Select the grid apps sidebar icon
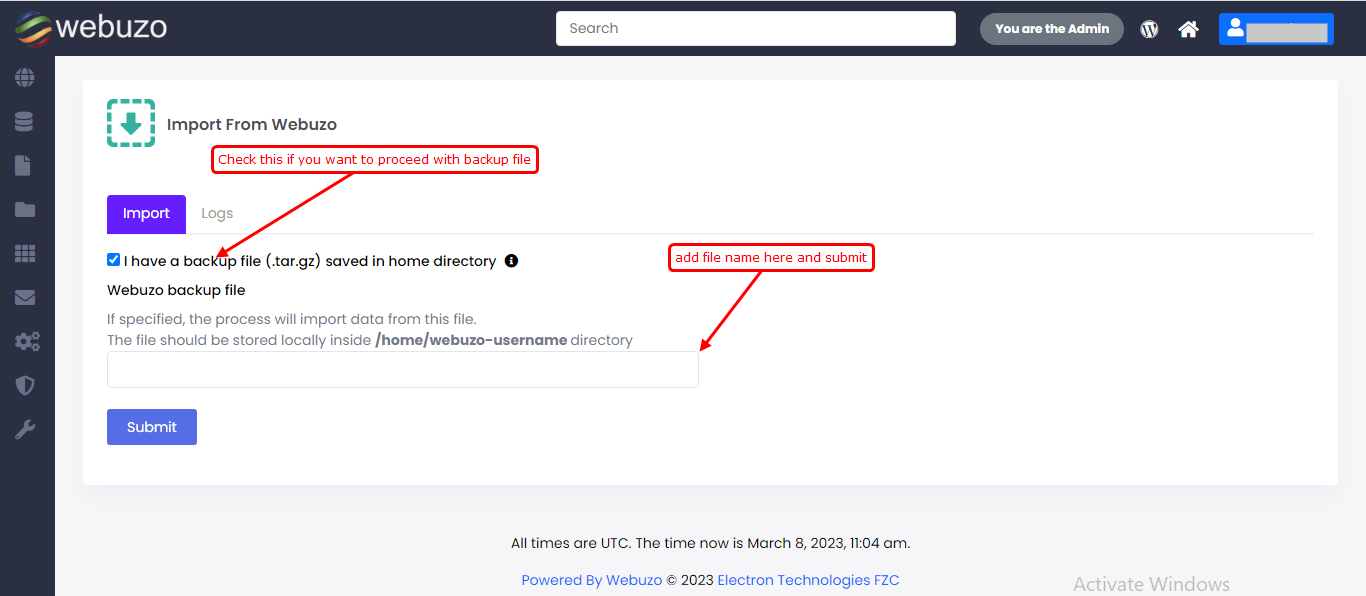Image resolution: width=1366 pixels, height=596 pixels. pyautogui.click(x=25, y=254)
